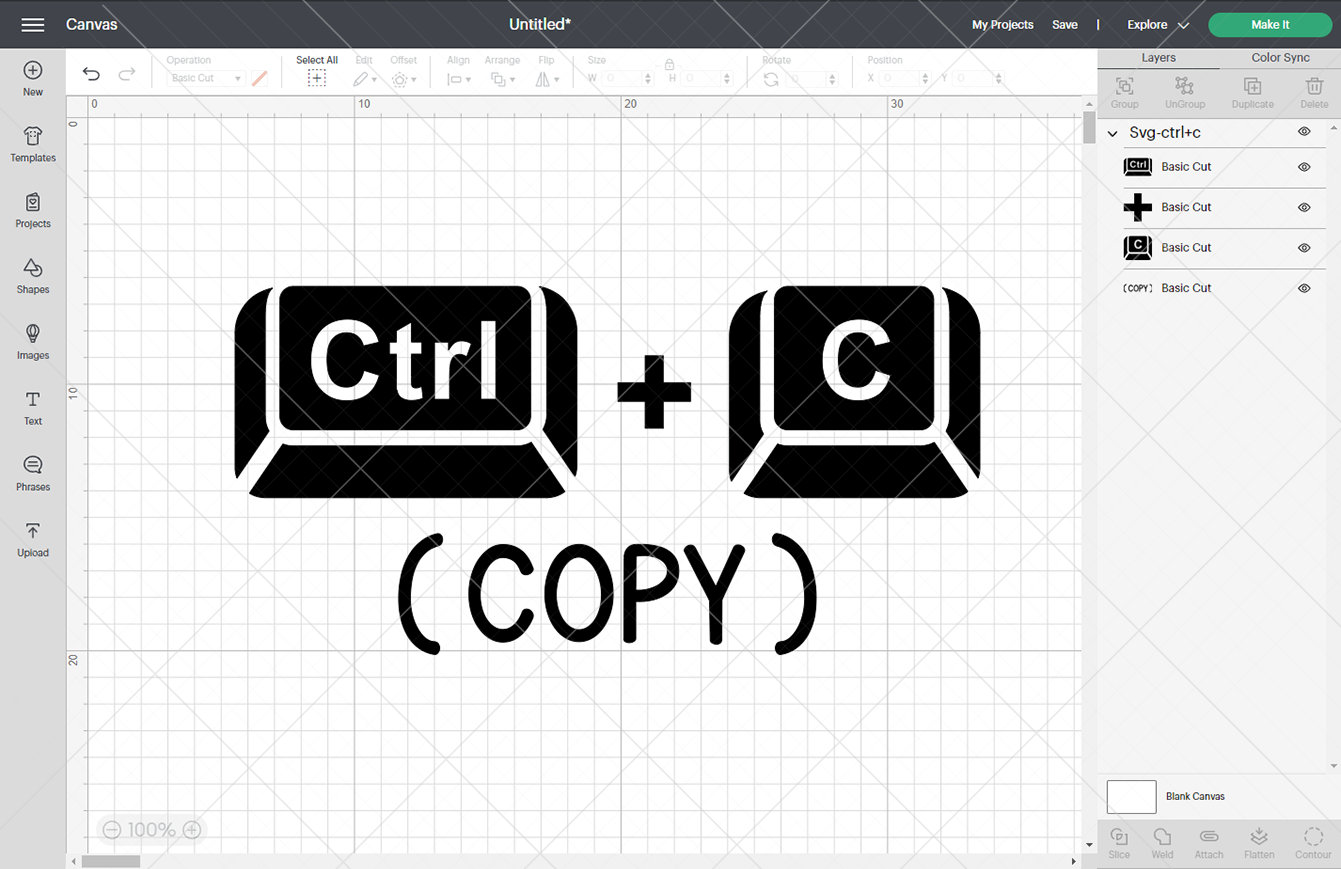
Task: Select the Contour tool
Action: click(1313, 842)
